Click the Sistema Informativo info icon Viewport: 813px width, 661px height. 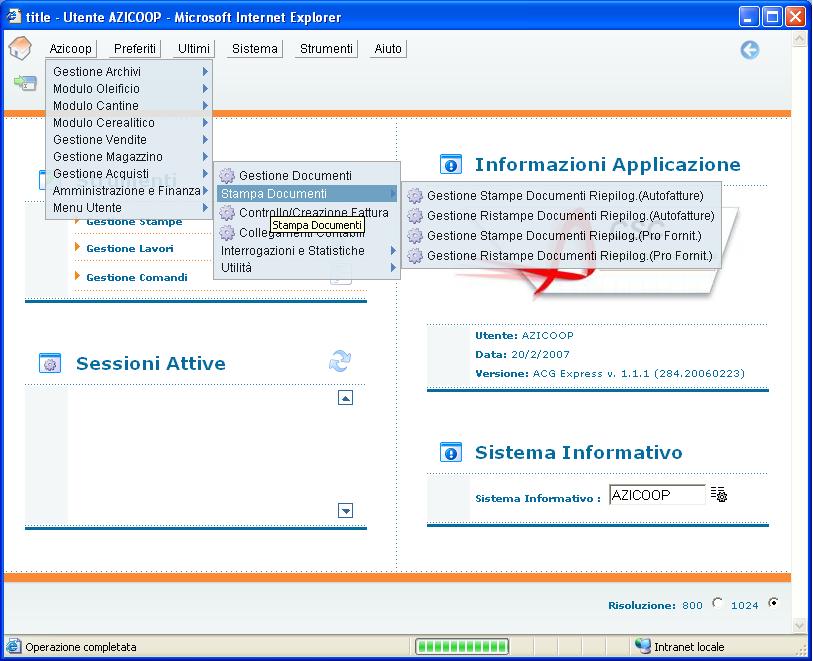451,453
